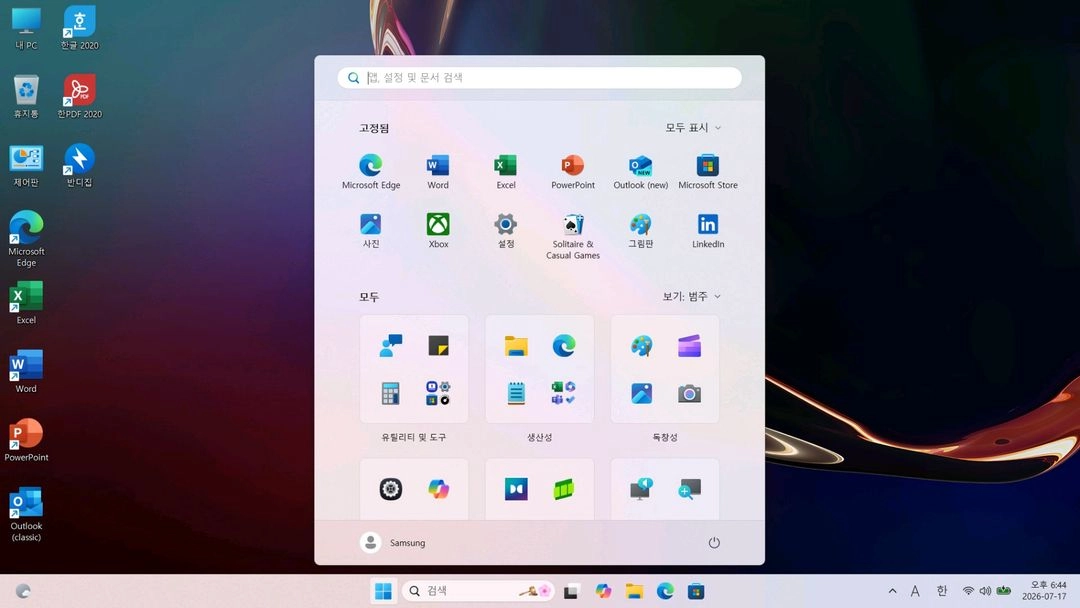The image size is (1080, 608).
Task: Show hidden icons chevron in system tray
Action: click(893, 591)
